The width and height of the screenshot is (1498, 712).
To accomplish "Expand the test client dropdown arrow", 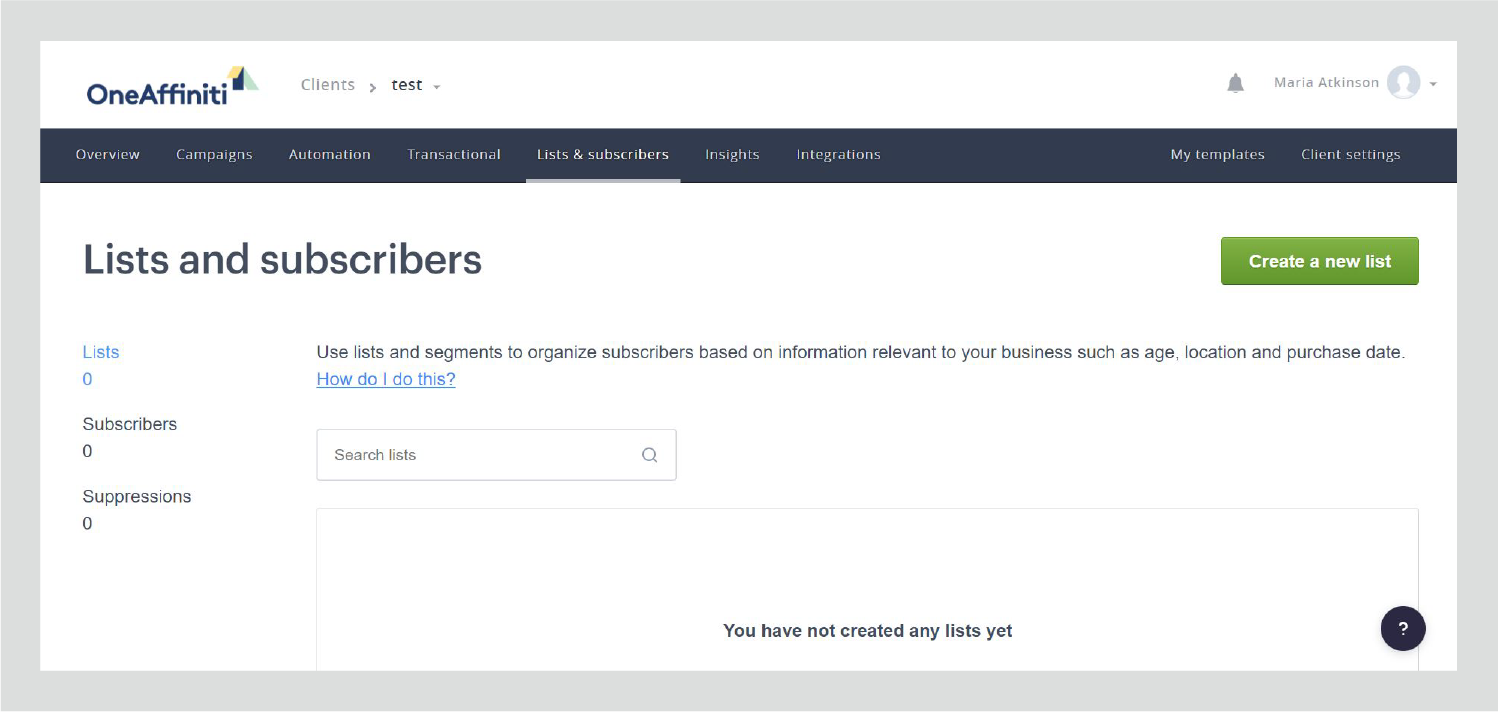I will (437, 87).
